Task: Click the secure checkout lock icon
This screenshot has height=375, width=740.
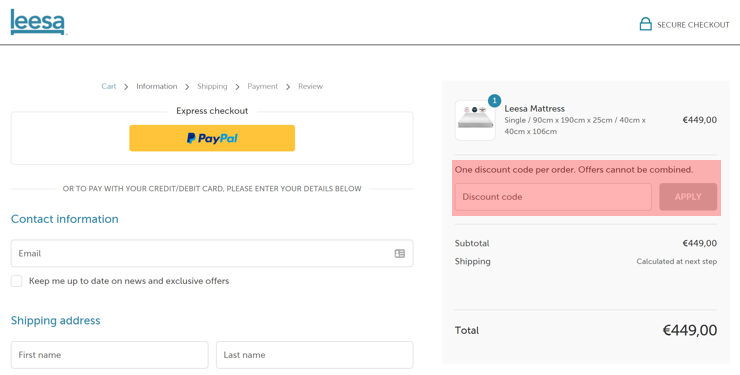Action: coord(645,24)
